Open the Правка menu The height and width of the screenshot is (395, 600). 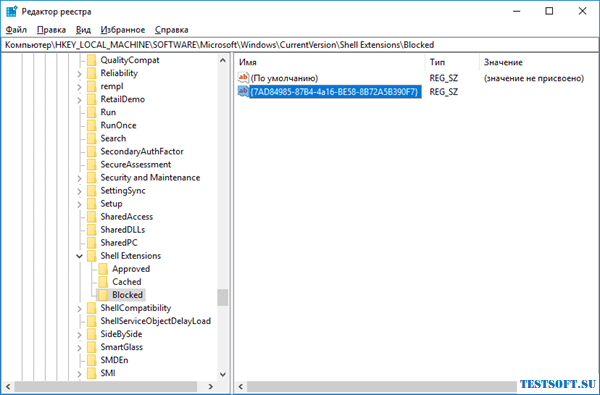click(51, 30)
